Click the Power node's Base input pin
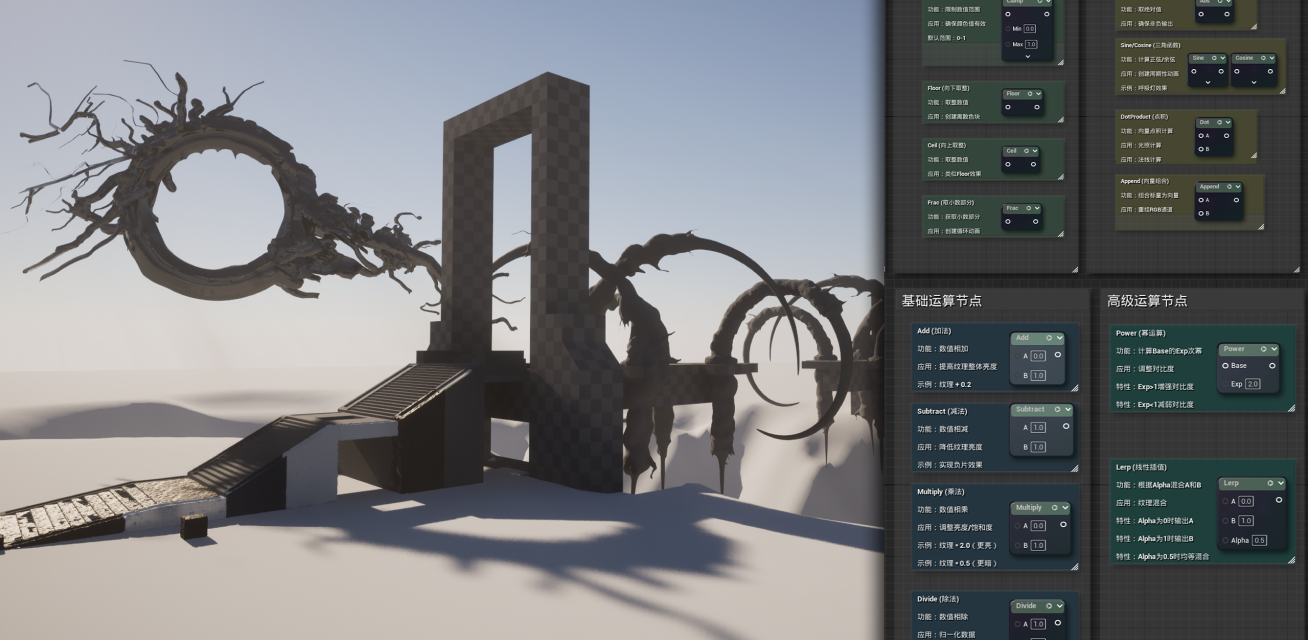The height and width of the screenshot is (640, 1308). (x=1225, y=366)
